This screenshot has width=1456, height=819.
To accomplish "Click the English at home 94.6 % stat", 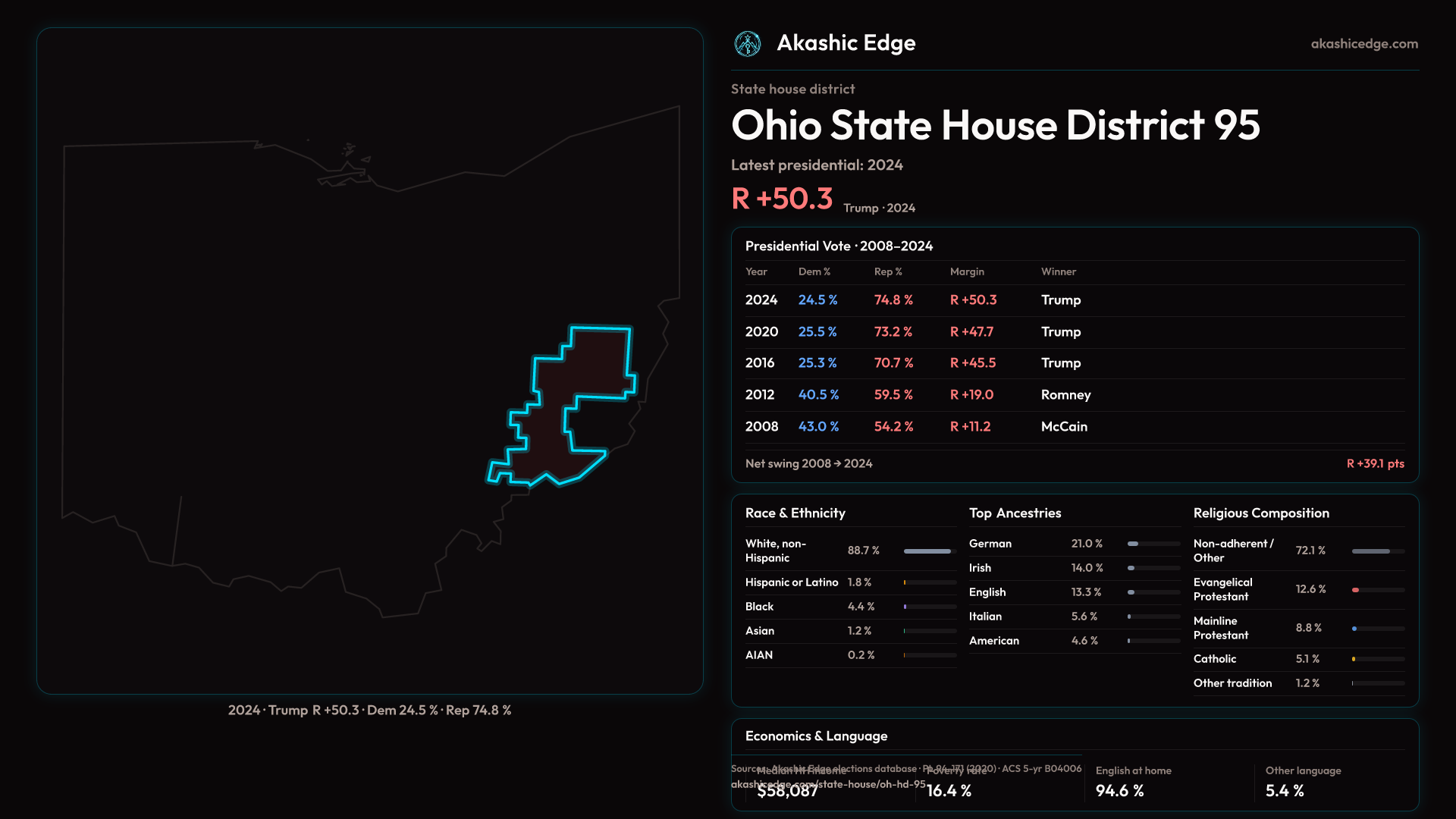I will click(1119, 791).
